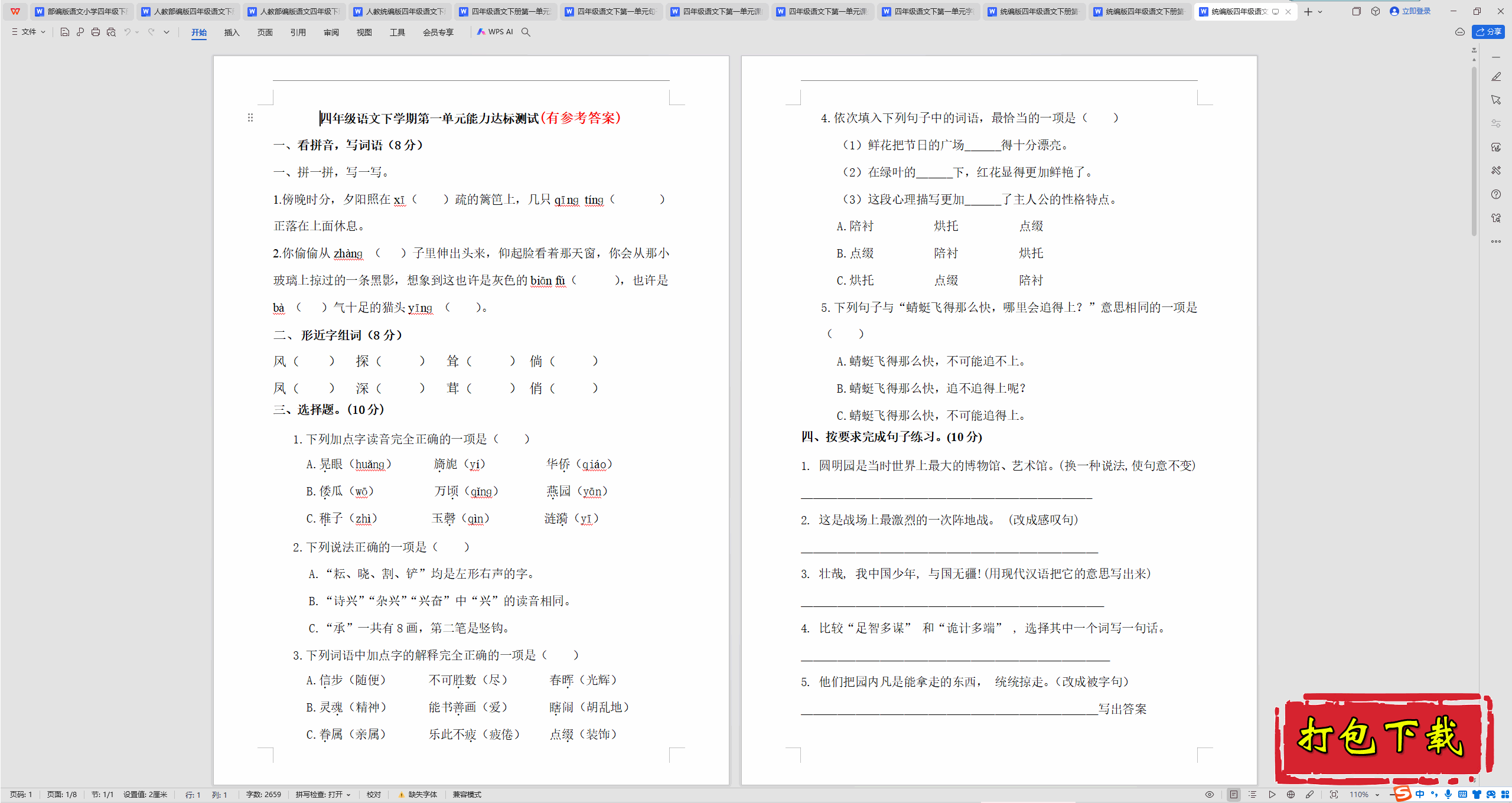
Task: Open the 引用 ribbon tab
Action: (298, 32)
